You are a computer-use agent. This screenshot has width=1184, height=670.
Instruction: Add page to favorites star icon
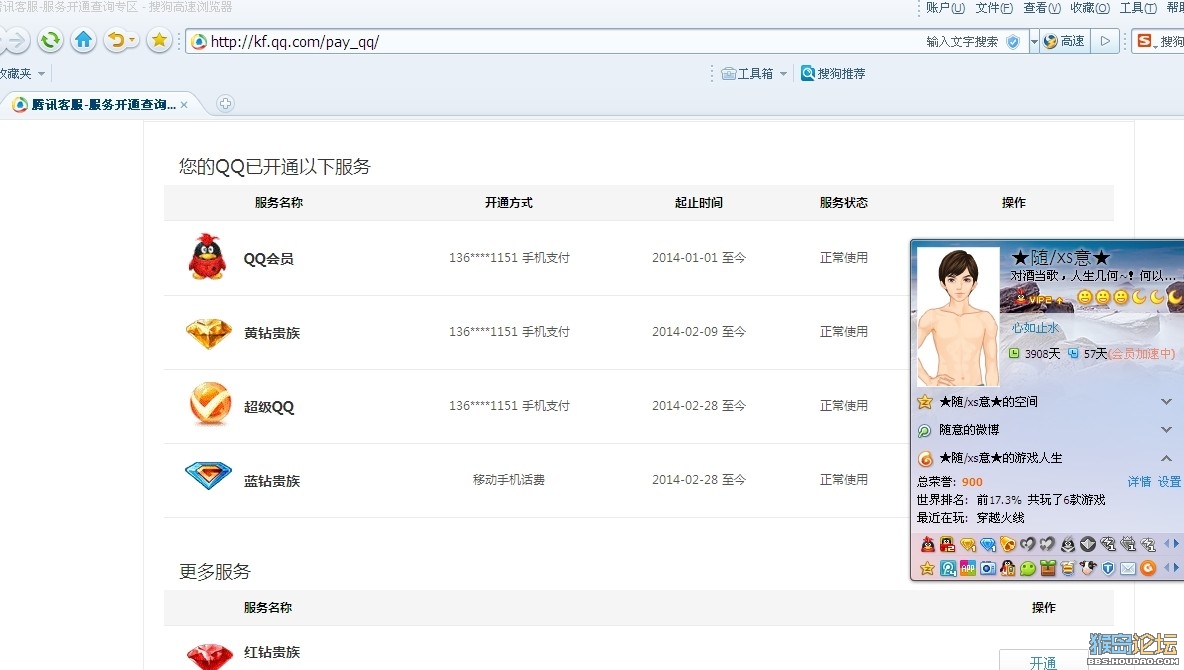[x=159, y=40]
